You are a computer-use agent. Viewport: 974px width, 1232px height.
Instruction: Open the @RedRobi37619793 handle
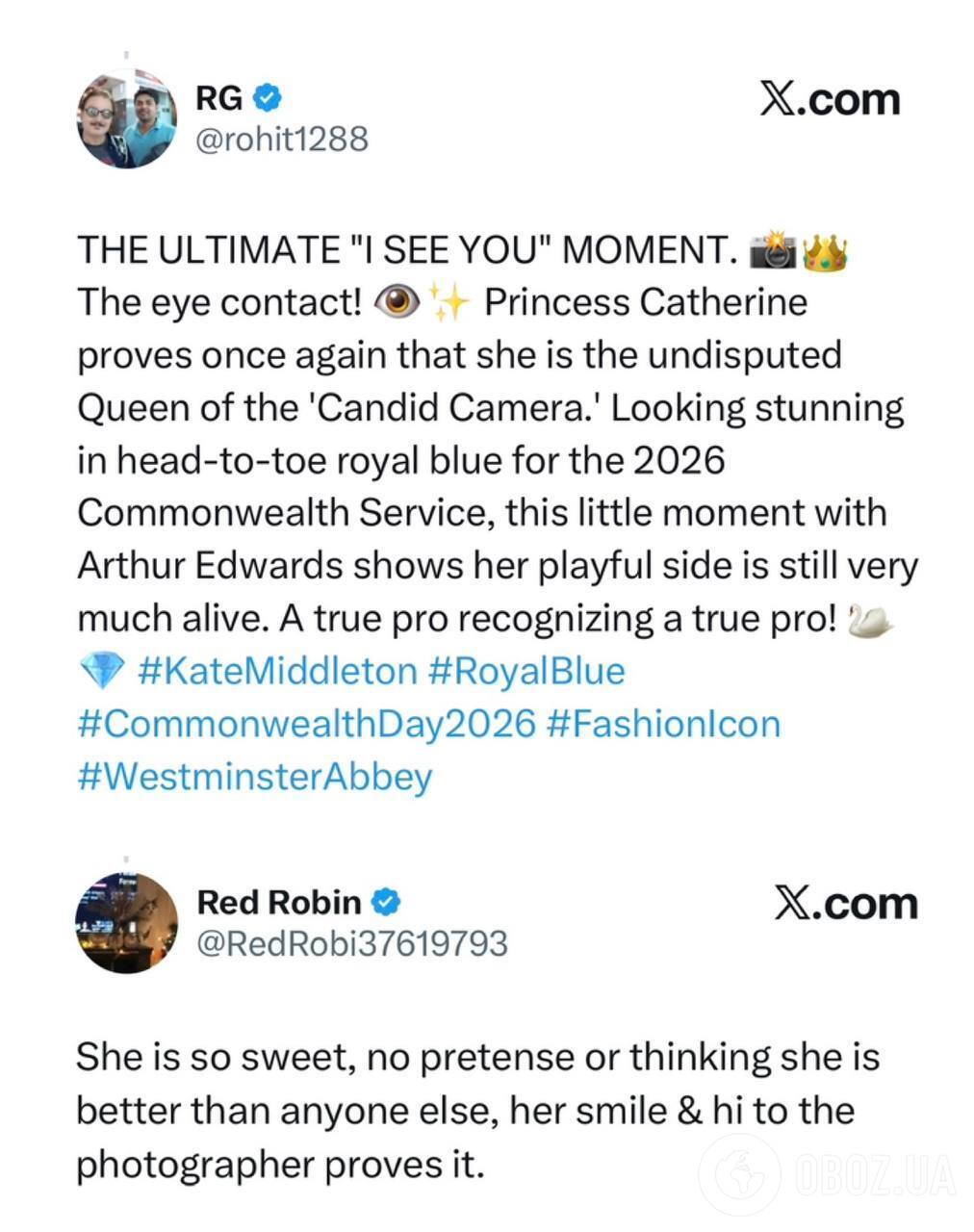[351, 944]
